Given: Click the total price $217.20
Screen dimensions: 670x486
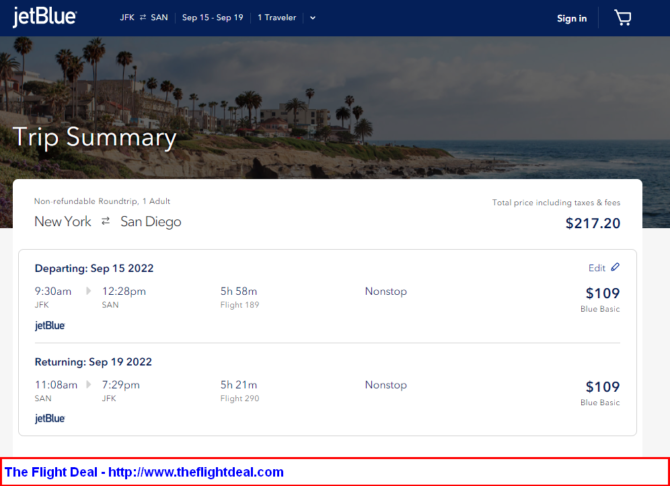Looking at the screenshot, I should tap(593, 223).
